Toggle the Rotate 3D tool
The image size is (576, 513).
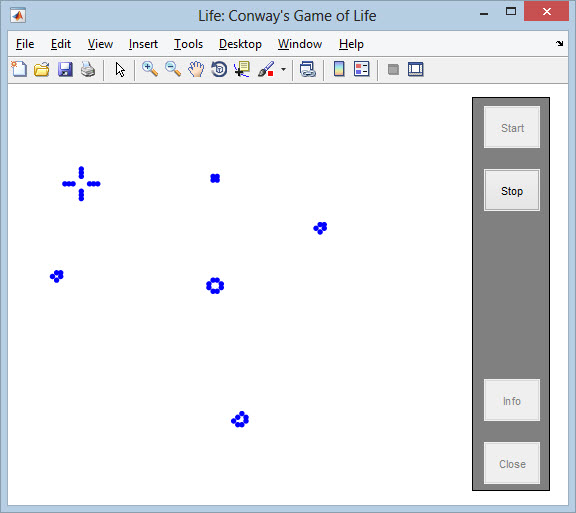click(219, 69)
